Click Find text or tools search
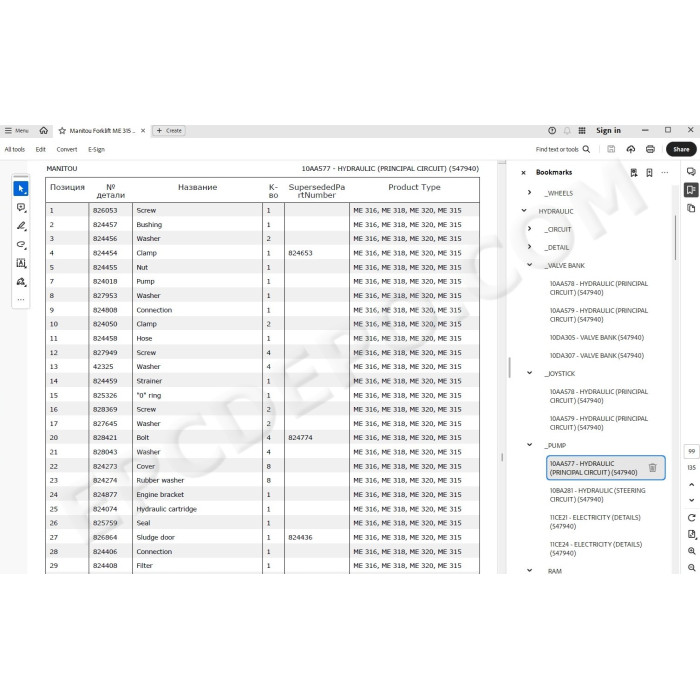Viewport: 700px width, 700px height. click(x=562, y=150)
